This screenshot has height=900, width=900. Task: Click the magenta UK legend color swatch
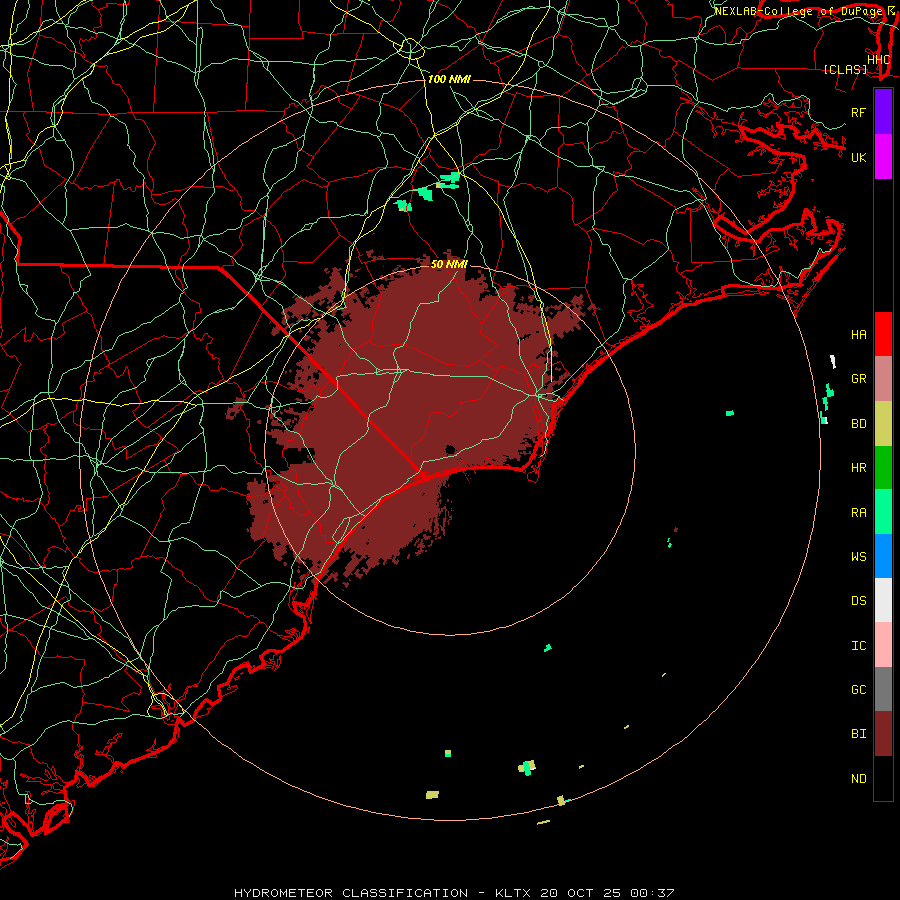(883, 157)
